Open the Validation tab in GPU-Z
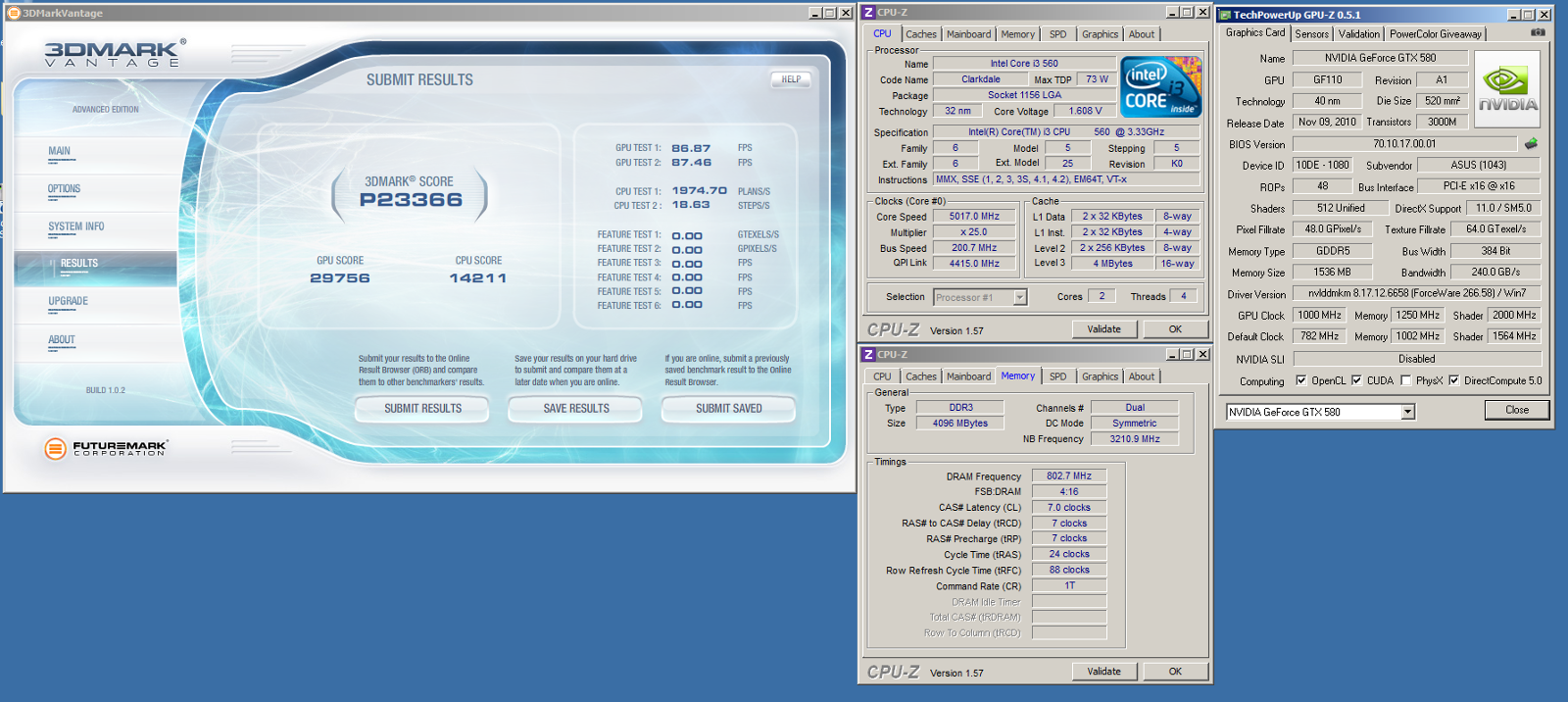1568x702 pixels. [x=1358, y=34]
